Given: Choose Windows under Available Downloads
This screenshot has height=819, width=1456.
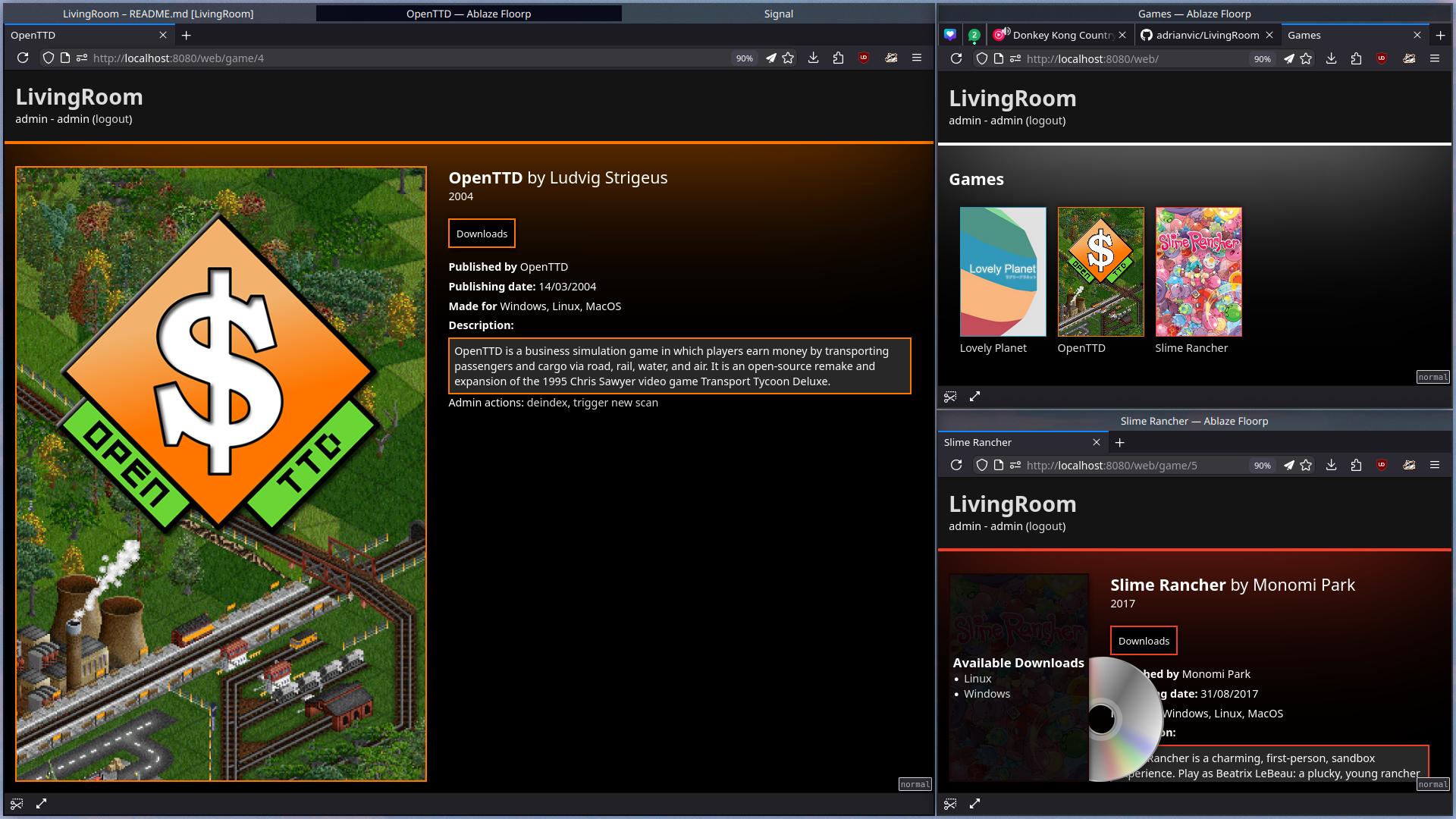Looking at the screenshot, I should (987, 694).
